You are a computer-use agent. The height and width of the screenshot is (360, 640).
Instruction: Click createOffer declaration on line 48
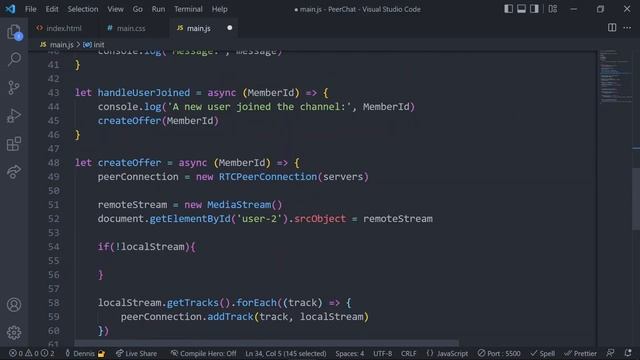(x=129, y=162)
